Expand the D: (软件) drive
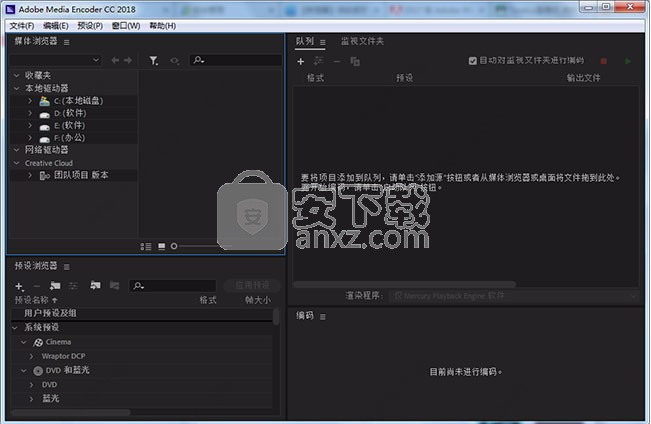 coord(30,113)
